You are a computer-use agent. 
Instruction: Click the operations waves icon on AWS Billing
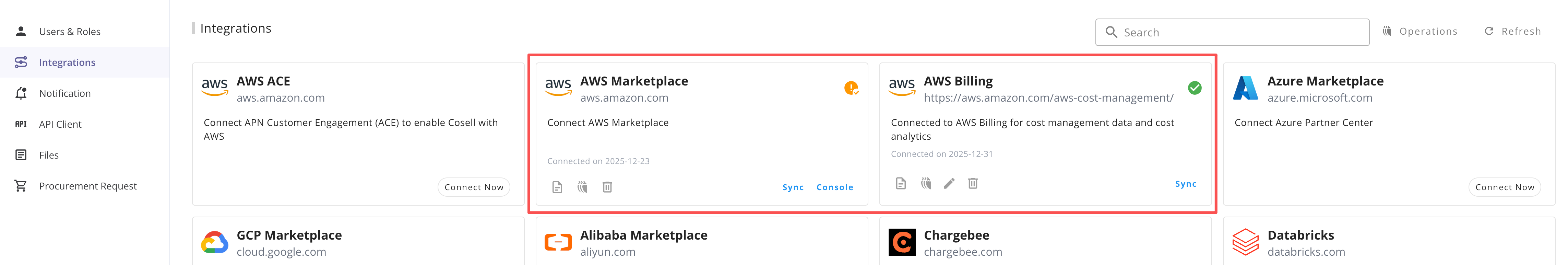pos(925,183)
